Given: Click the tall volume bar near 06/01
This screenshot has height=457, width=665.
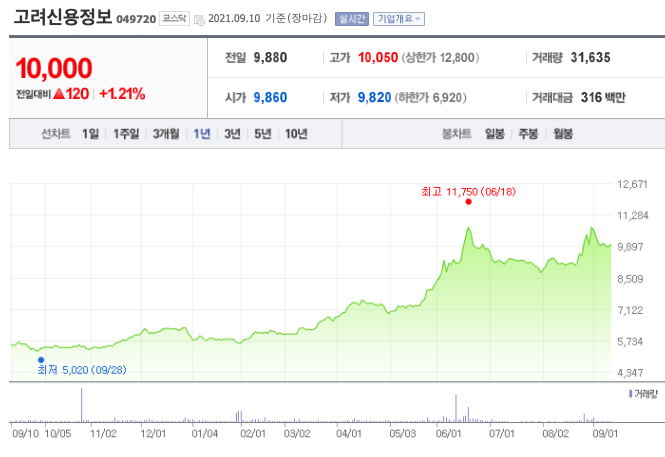Looking at the screenshot, I should pyautogui.click(x=456, y=408).
